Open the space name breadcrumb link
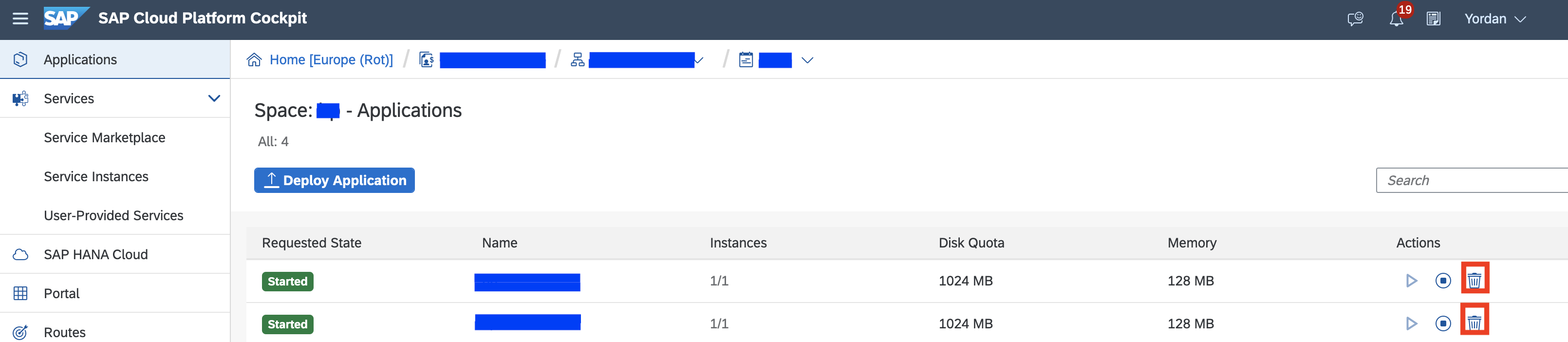The width and height of the screenshot is (1568, 342). 775,59
